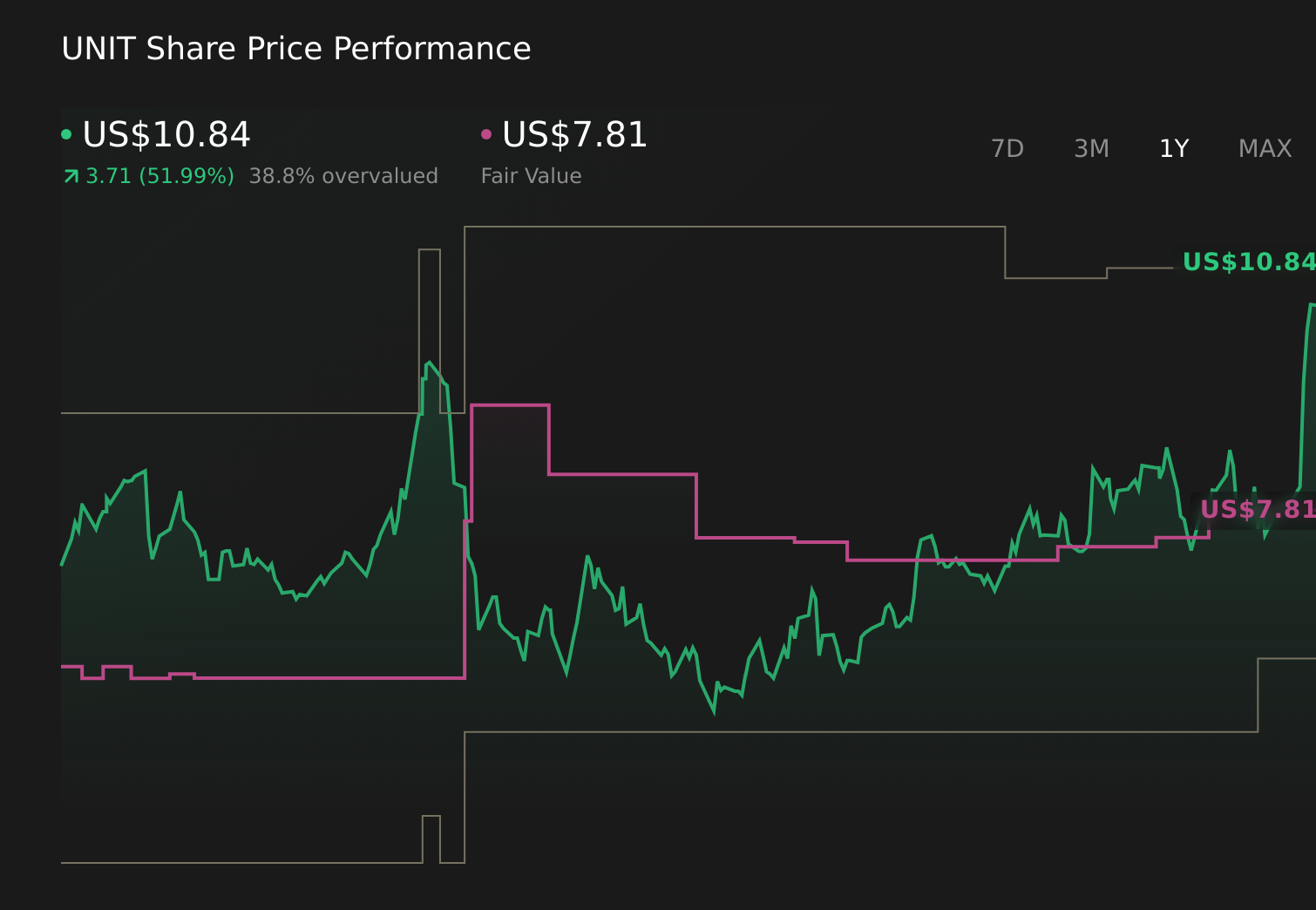Click the UNIT Share Price Performance title
Image resolution: width=1316 pixels, height=910 pixels.
[x=295, y=49]
